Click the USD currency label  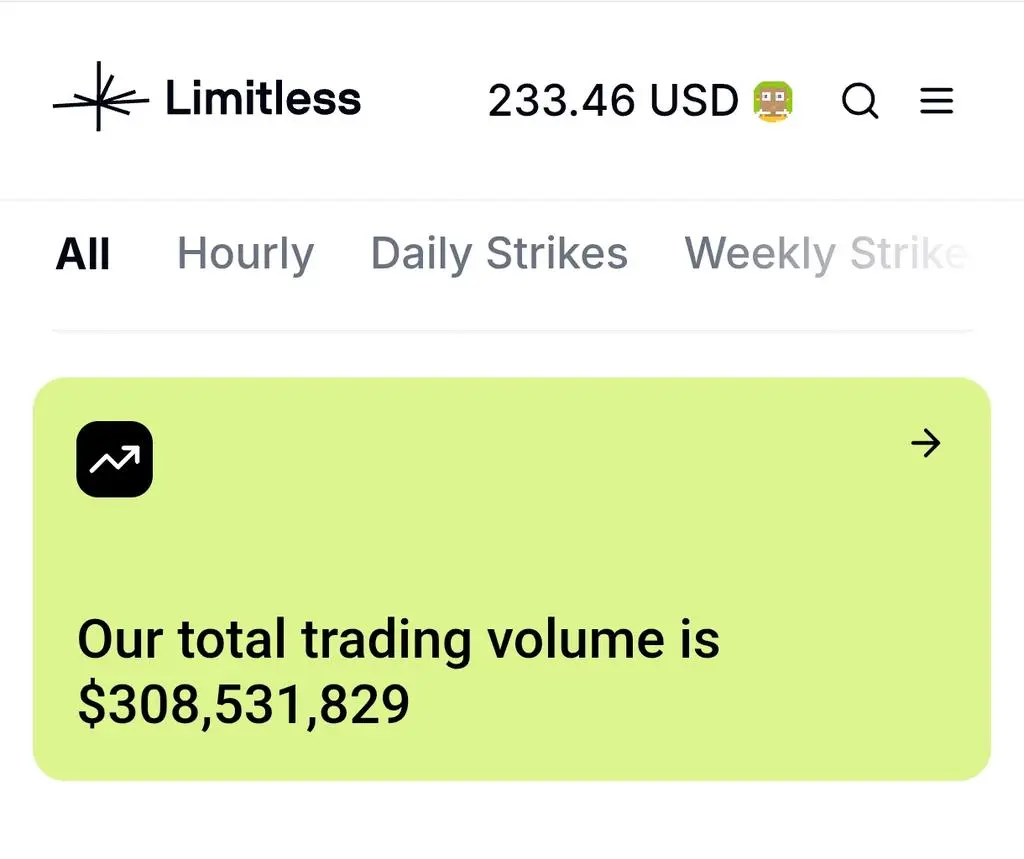pos(694,101)
